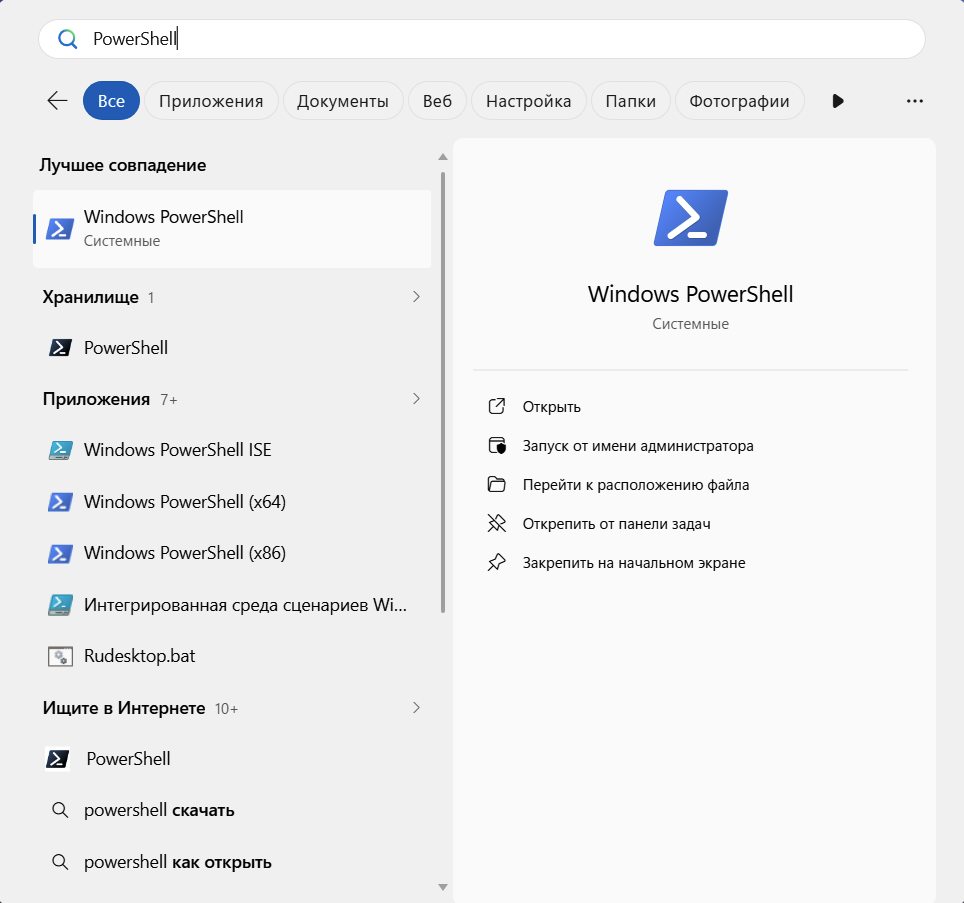
Task: Expand the Приложения section chevron
Action: [416, 399]
